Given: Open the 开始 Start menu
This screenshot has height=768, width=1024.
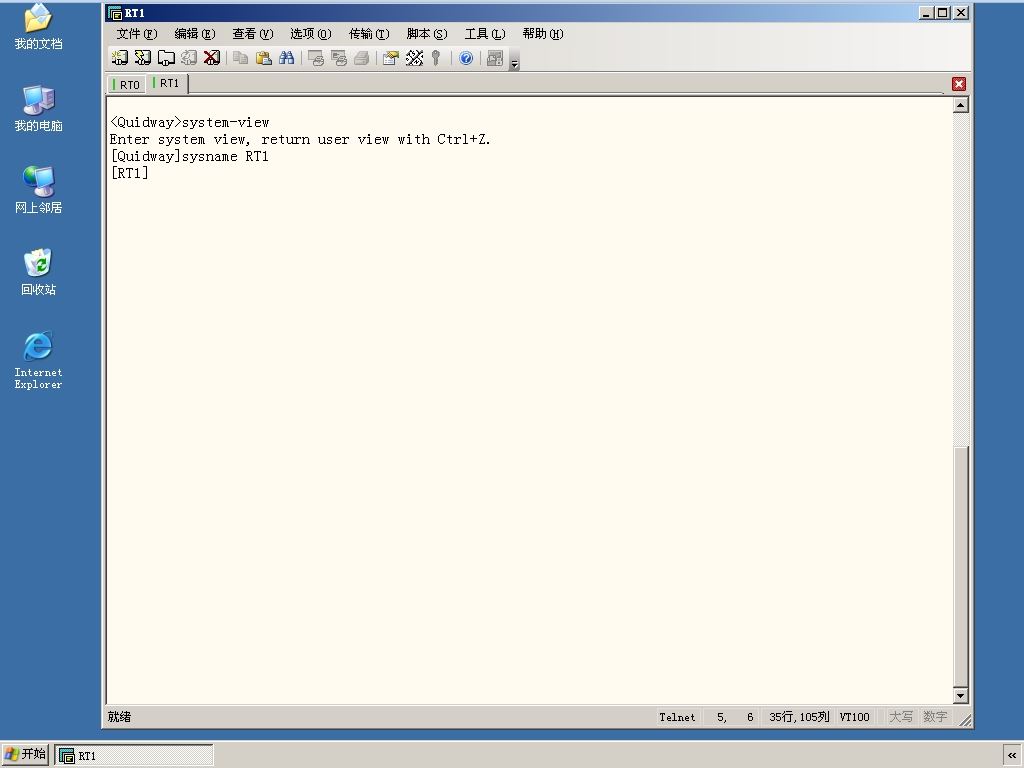Looking at the screenshot, I should point(25,754).
